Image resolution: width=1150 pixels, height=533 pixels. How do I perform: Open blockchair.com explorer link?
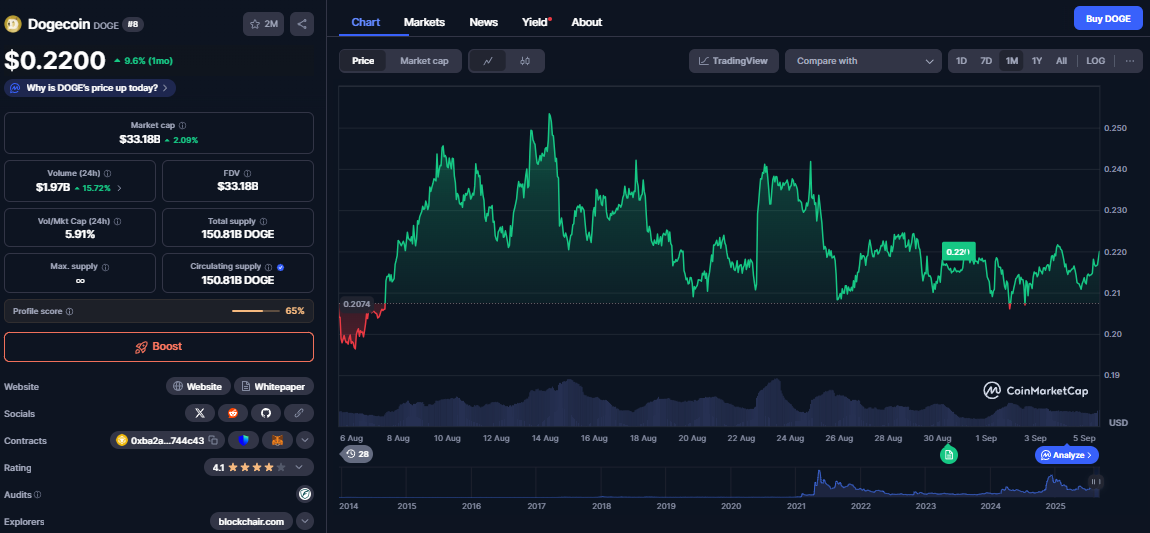251,521
